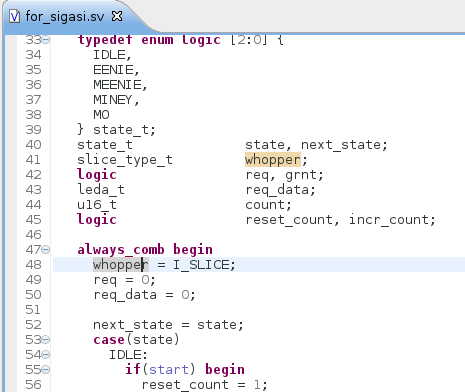Click whopper in the I_SLICE assignment line
The image size is (465, 392).
[x=121, y=265]
